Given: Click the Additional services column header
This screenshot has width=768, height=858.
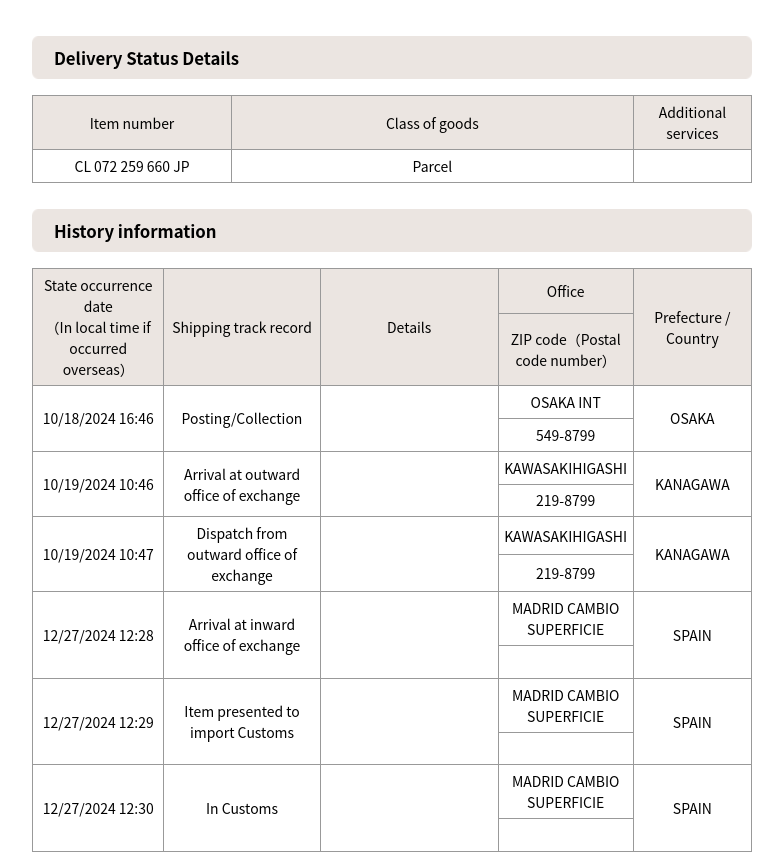Looking at the screenshot, I should tap(692, 123).
